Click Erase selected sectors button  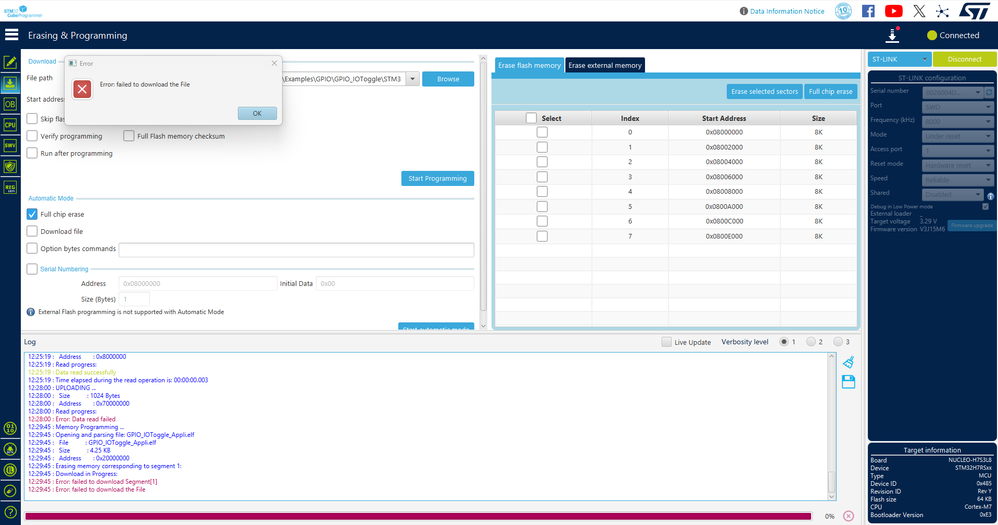pyautogui.click(x=764, y=92)
